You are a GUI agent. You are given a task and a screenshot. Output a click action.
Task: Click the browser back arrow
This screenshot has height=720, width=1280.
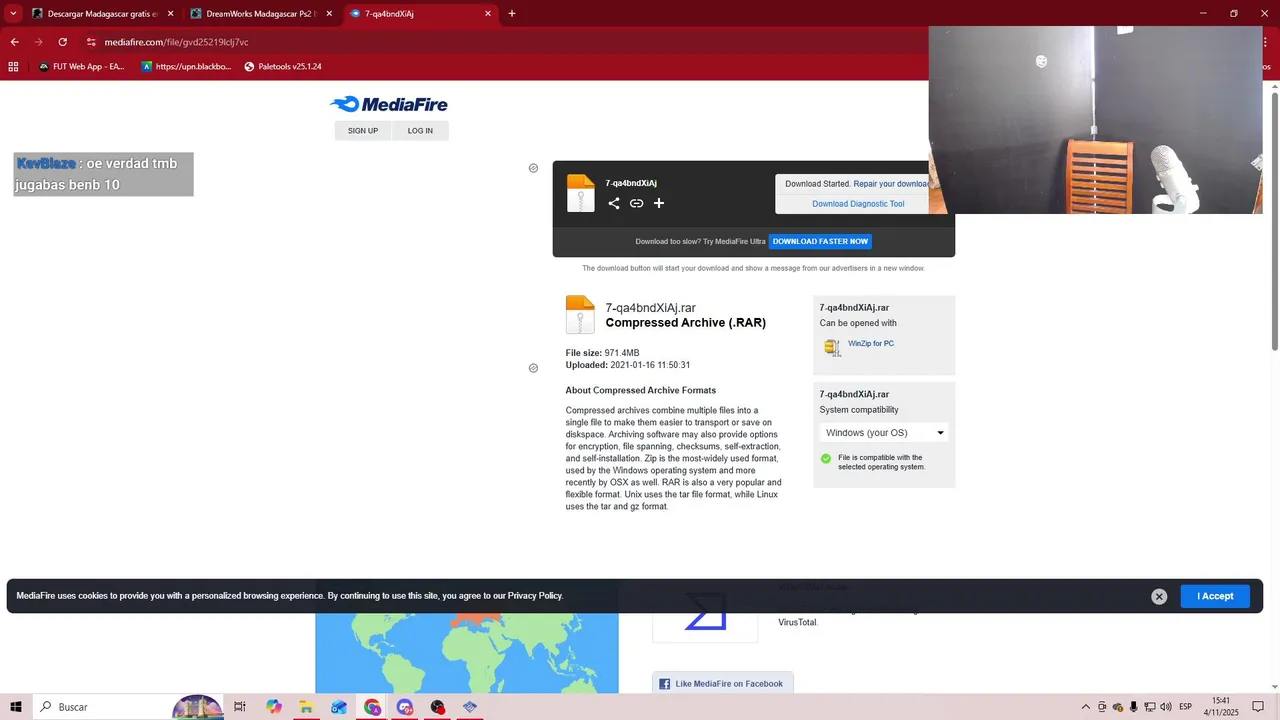click(14, 42)
